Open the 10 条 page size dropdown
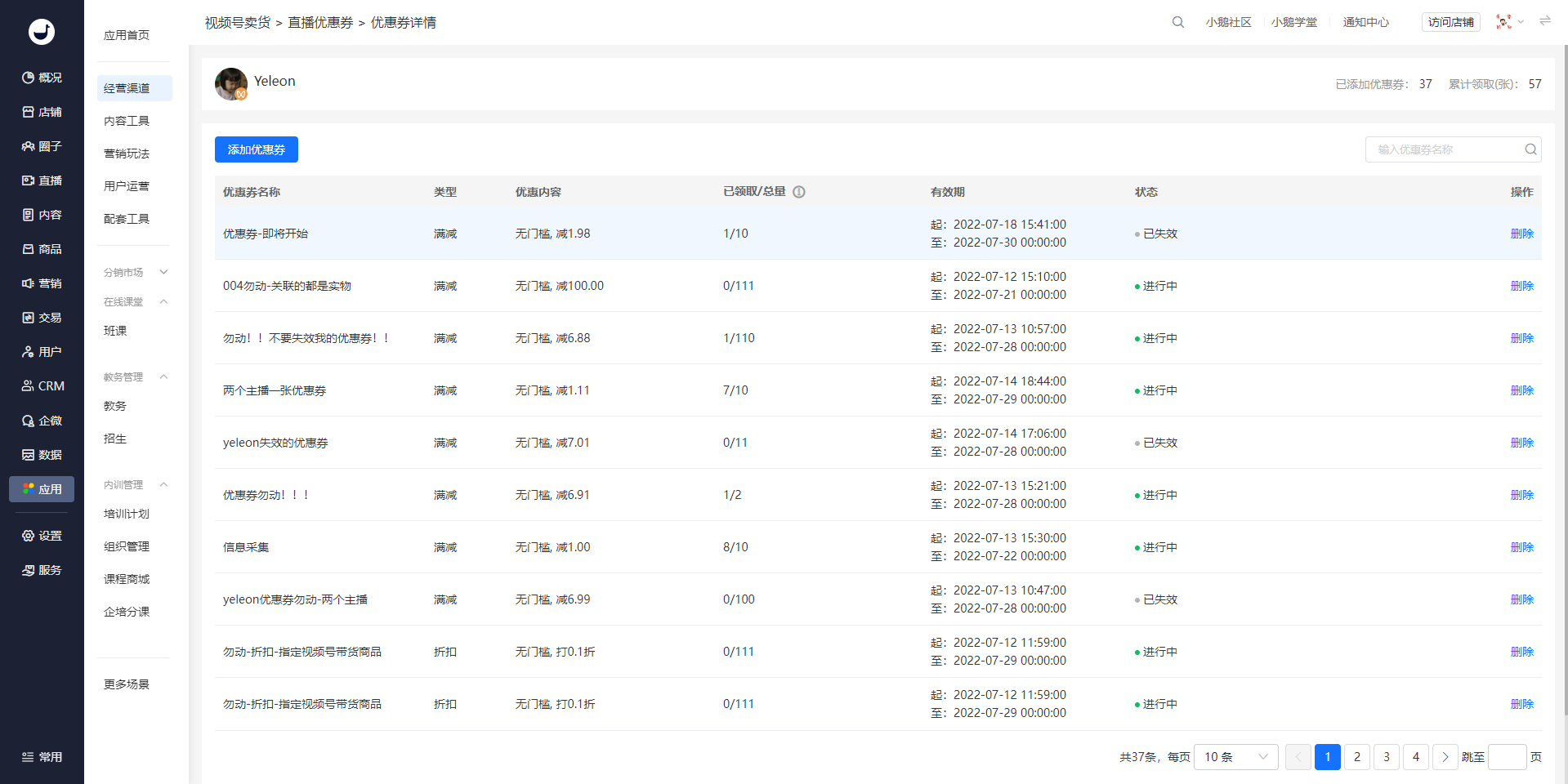This screenshot has width=1568, height=784. click(x=1236, y=757)
